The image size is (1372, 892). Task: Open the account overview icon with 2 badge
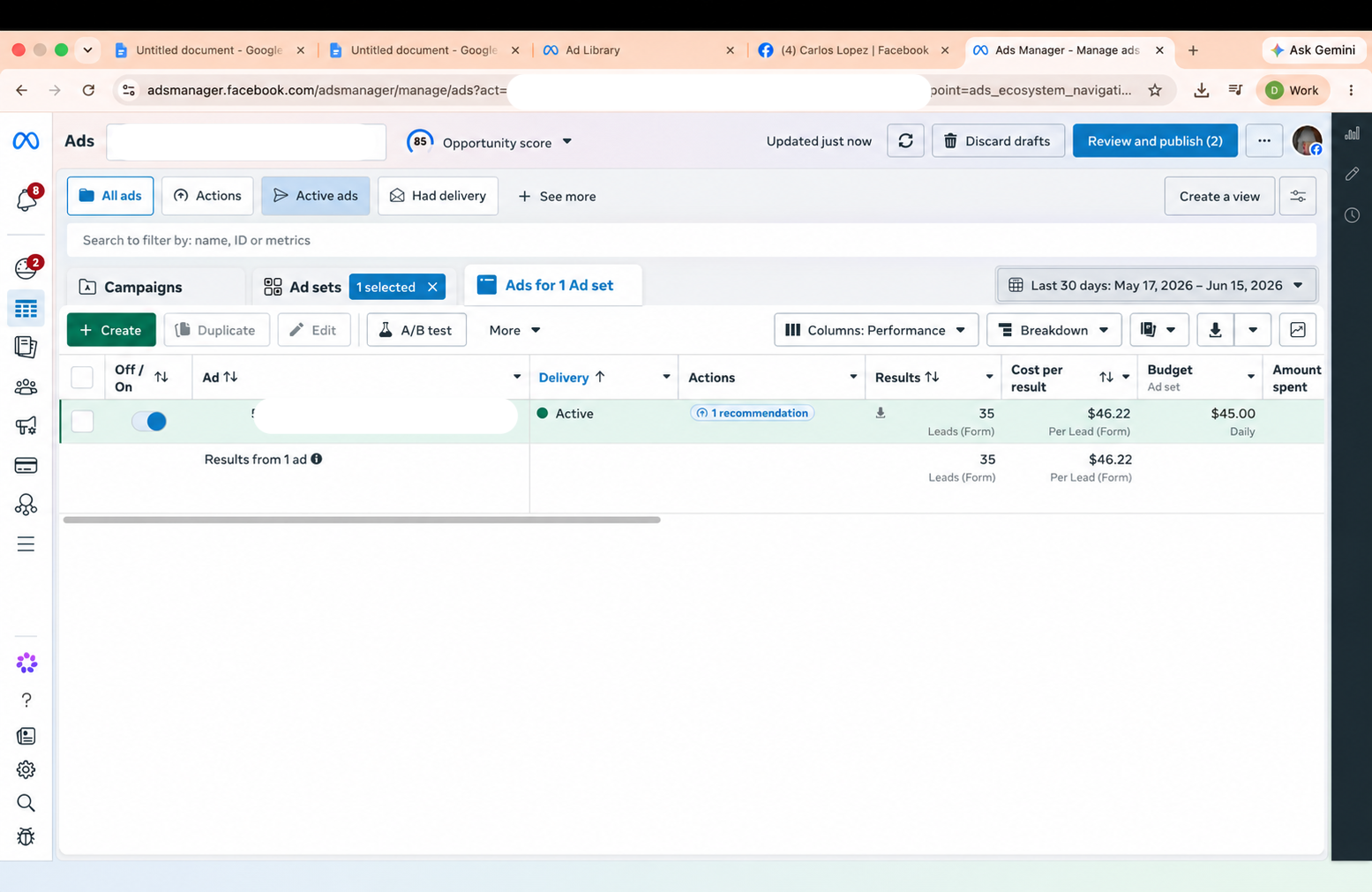(x=26, y=266)
